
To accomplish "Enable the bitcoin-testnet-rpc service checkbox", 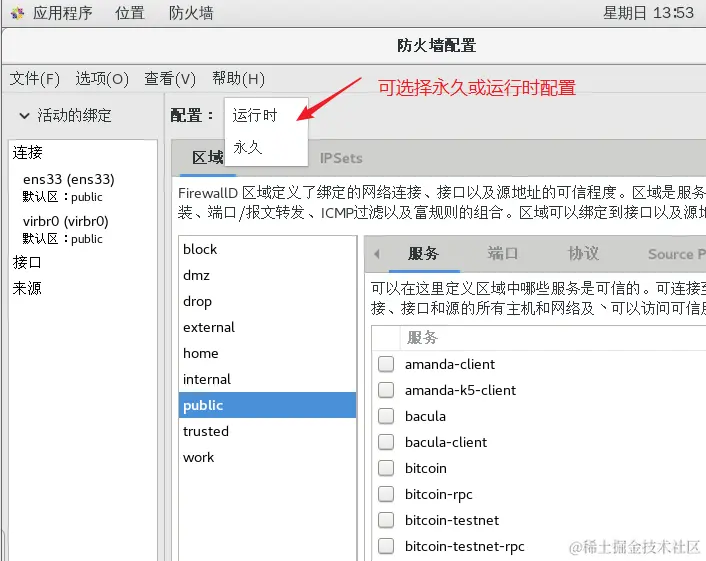I will point(386,546).
